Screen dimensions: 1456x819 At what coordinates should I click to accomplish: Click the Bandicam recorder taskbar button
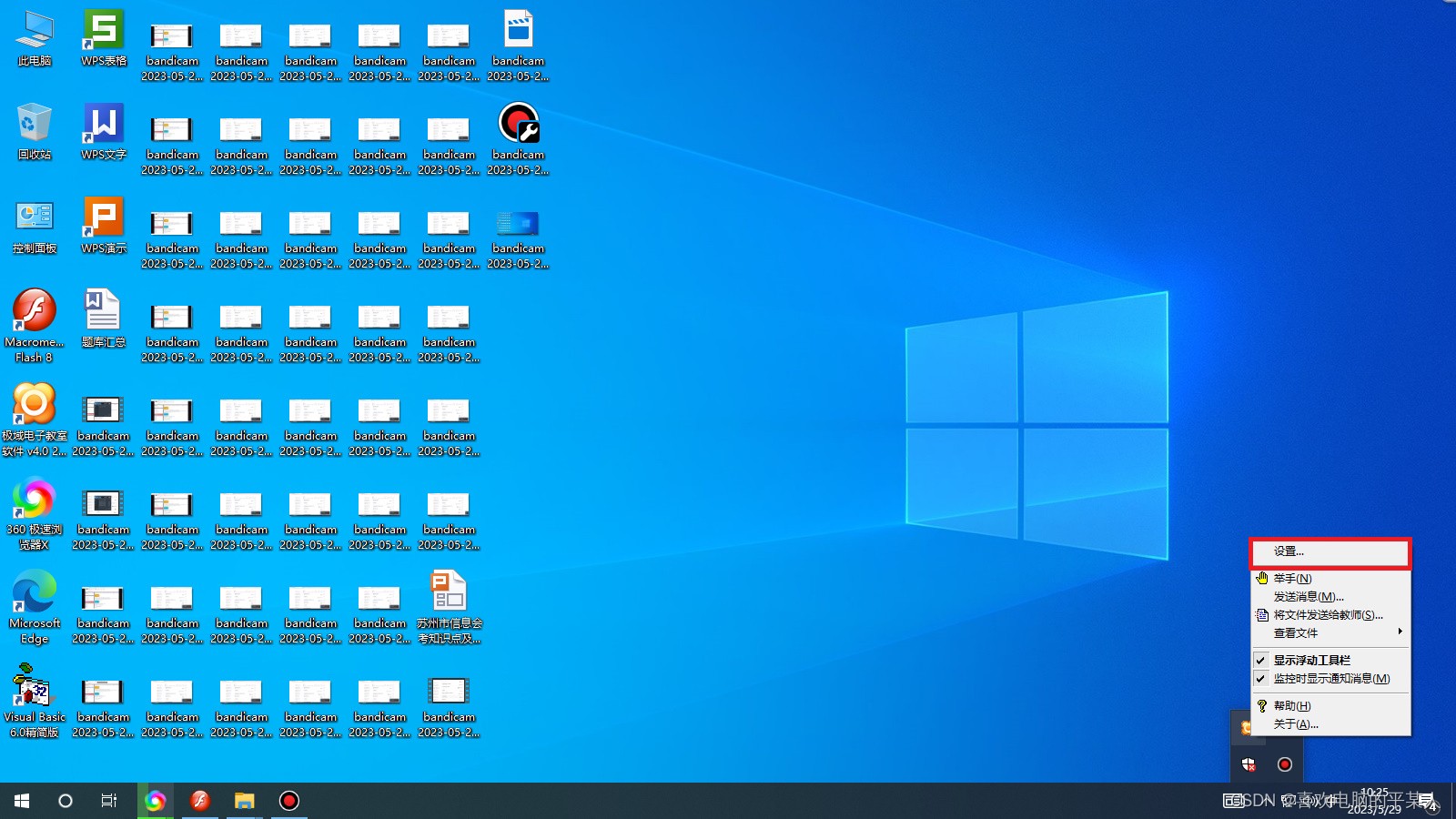288,801
